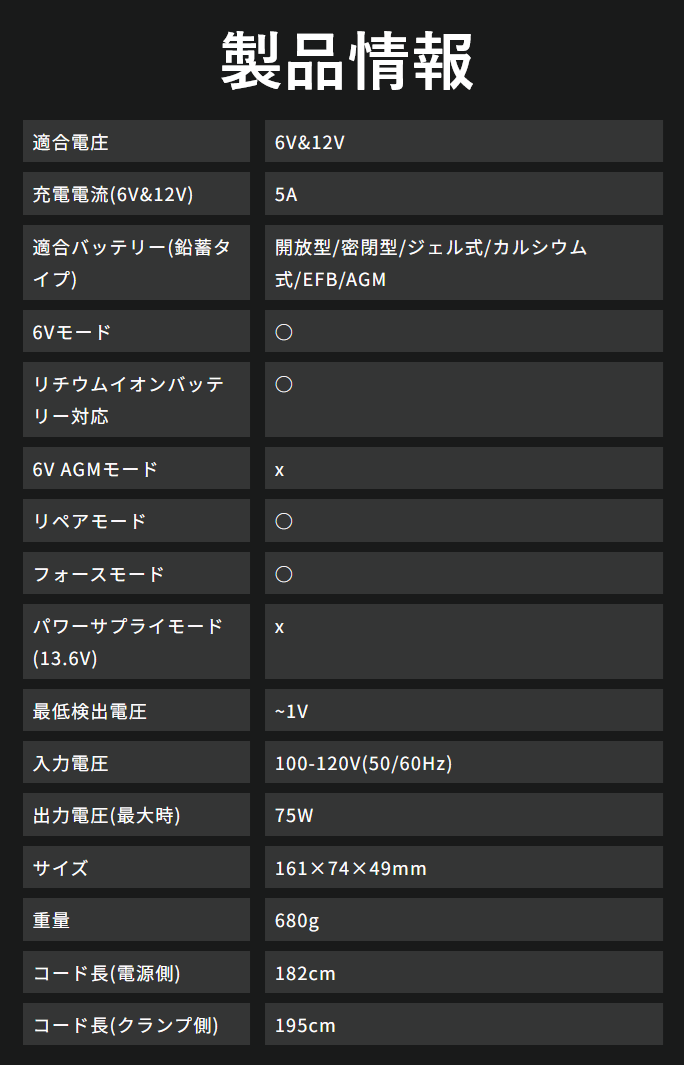Click the 5A charging current value

click(286, 194)
